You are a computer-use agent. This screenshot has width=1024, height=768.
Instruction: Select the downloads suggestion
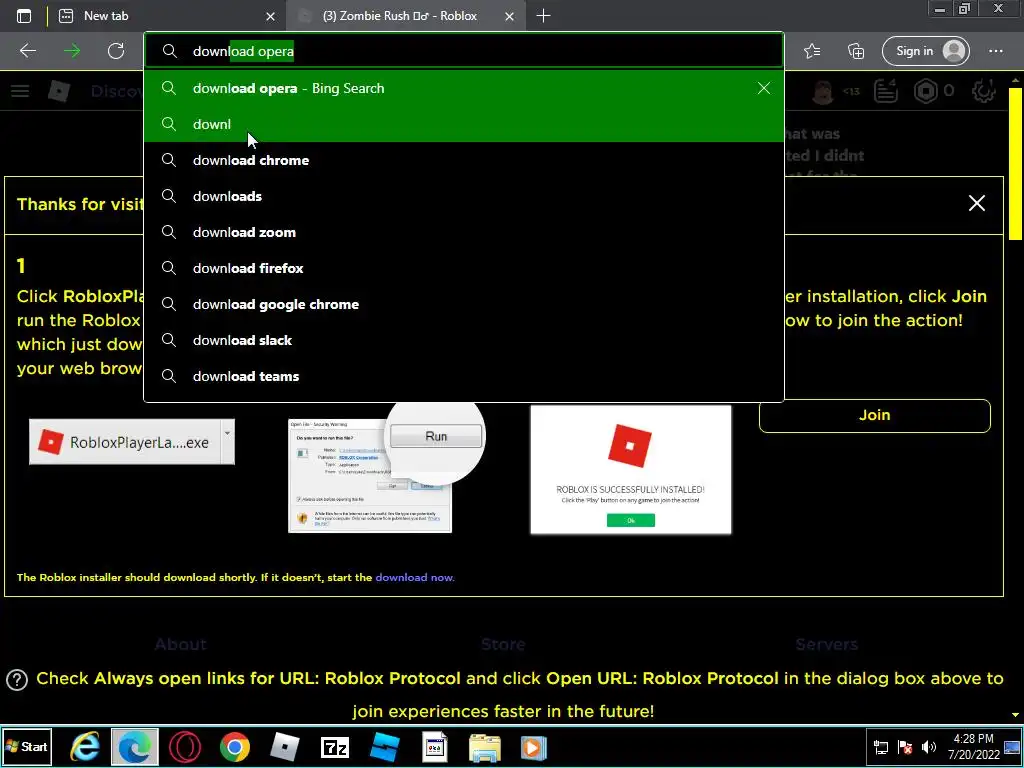464,196
